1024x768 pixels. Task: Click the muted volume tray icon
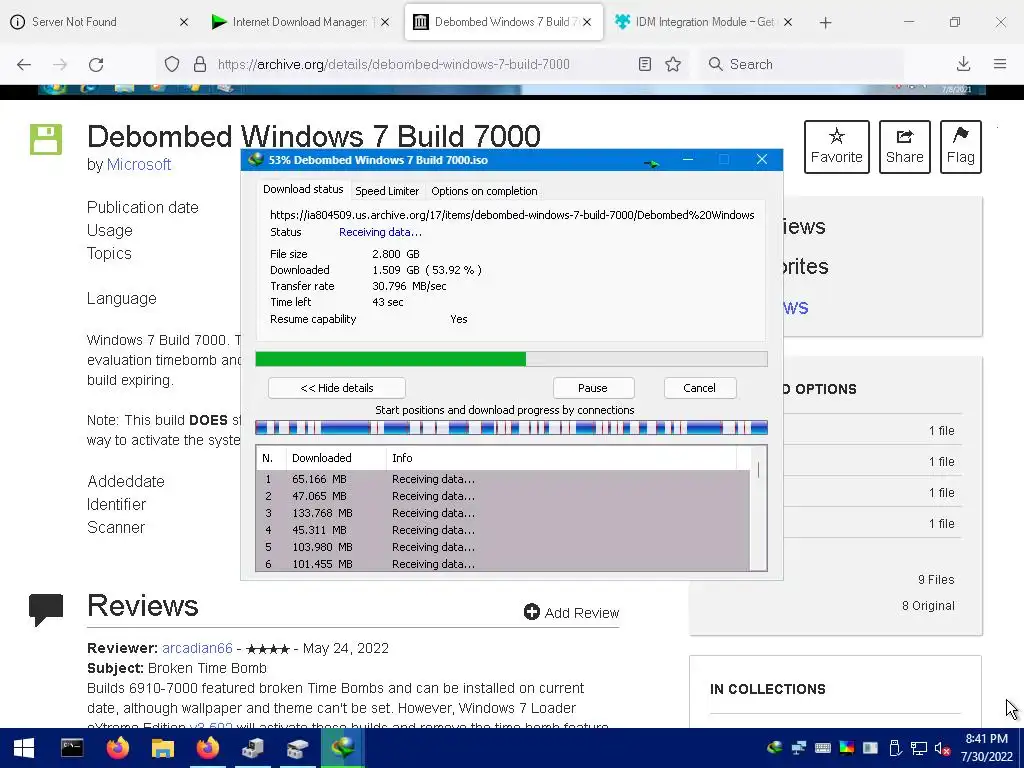(x=942, y=748)
